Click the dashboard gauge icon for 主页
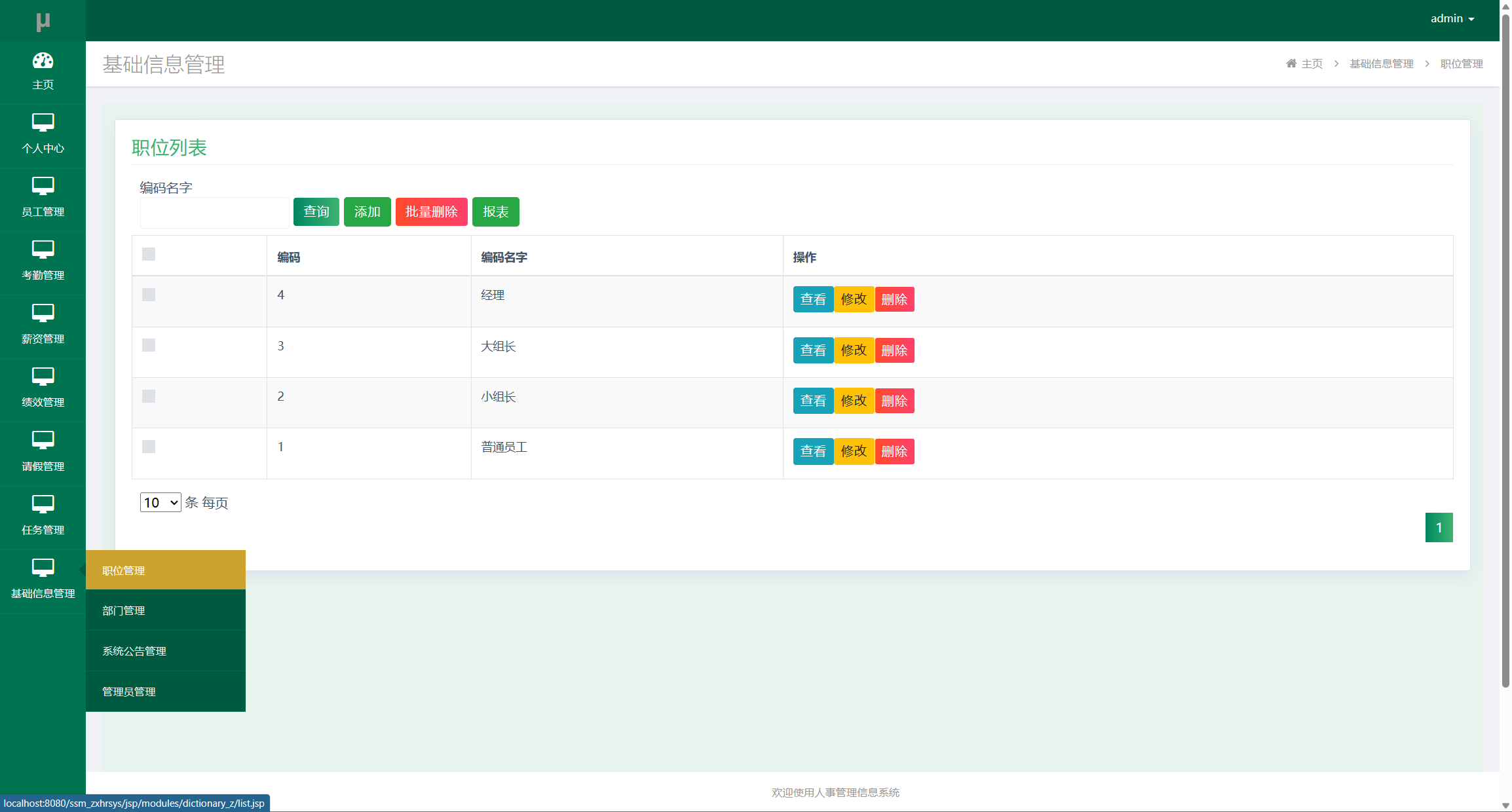This screenshot has width=1512, height=812. coord(43,61)
